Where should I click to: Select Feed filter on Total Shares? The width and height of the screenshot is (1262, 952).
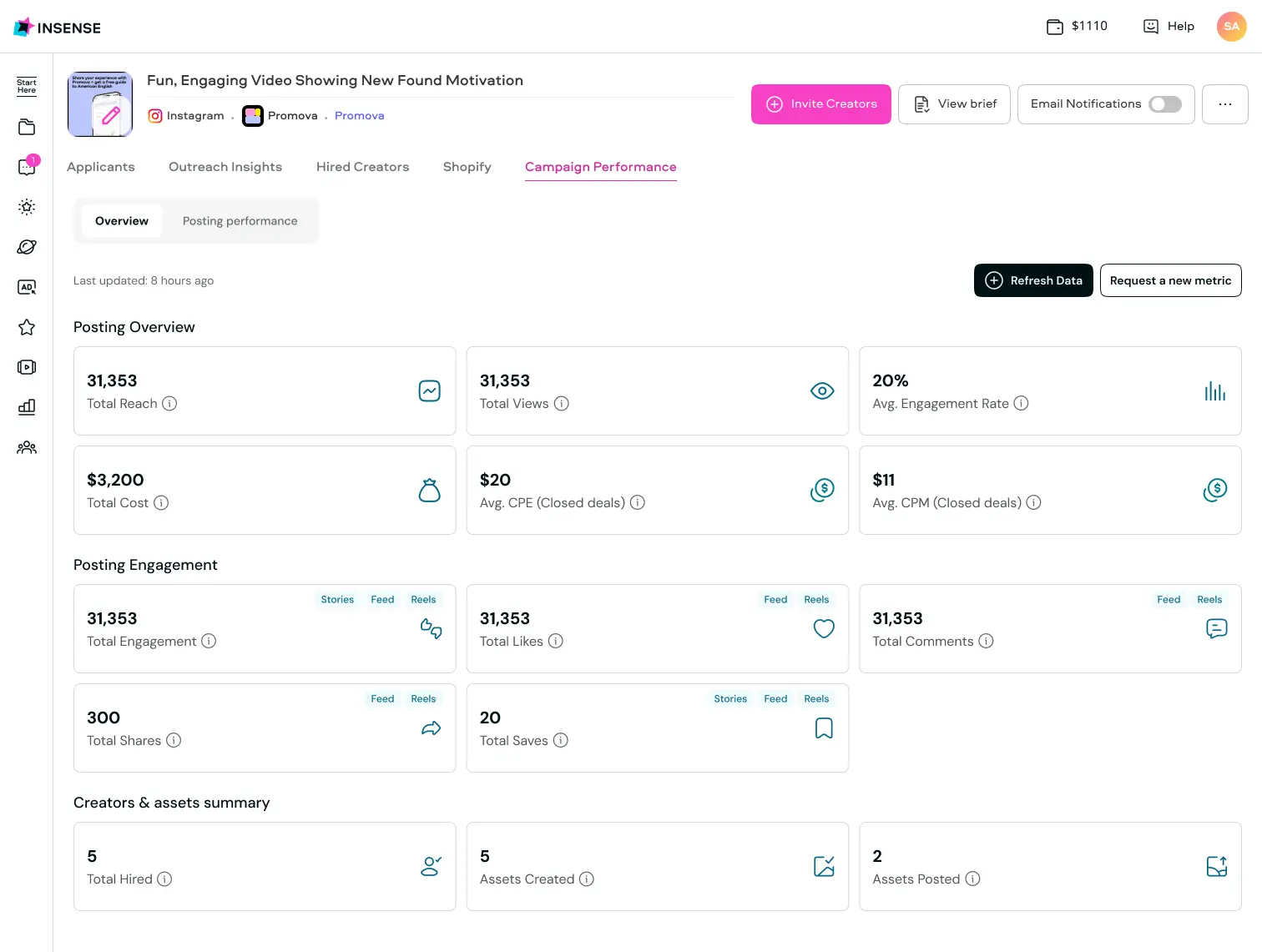click(x=382, y=699)
